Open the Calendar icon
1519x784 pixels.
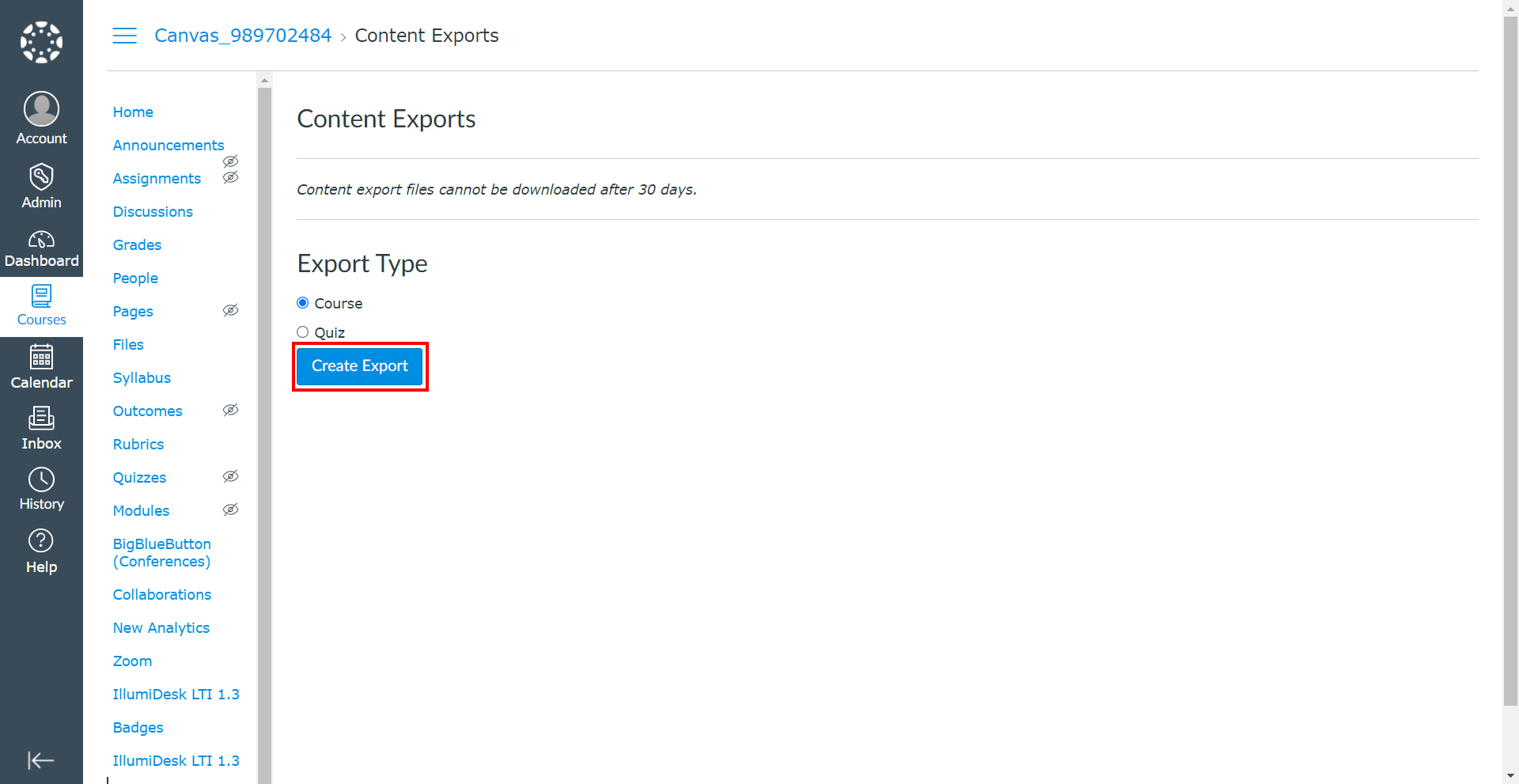coord(41,358)
